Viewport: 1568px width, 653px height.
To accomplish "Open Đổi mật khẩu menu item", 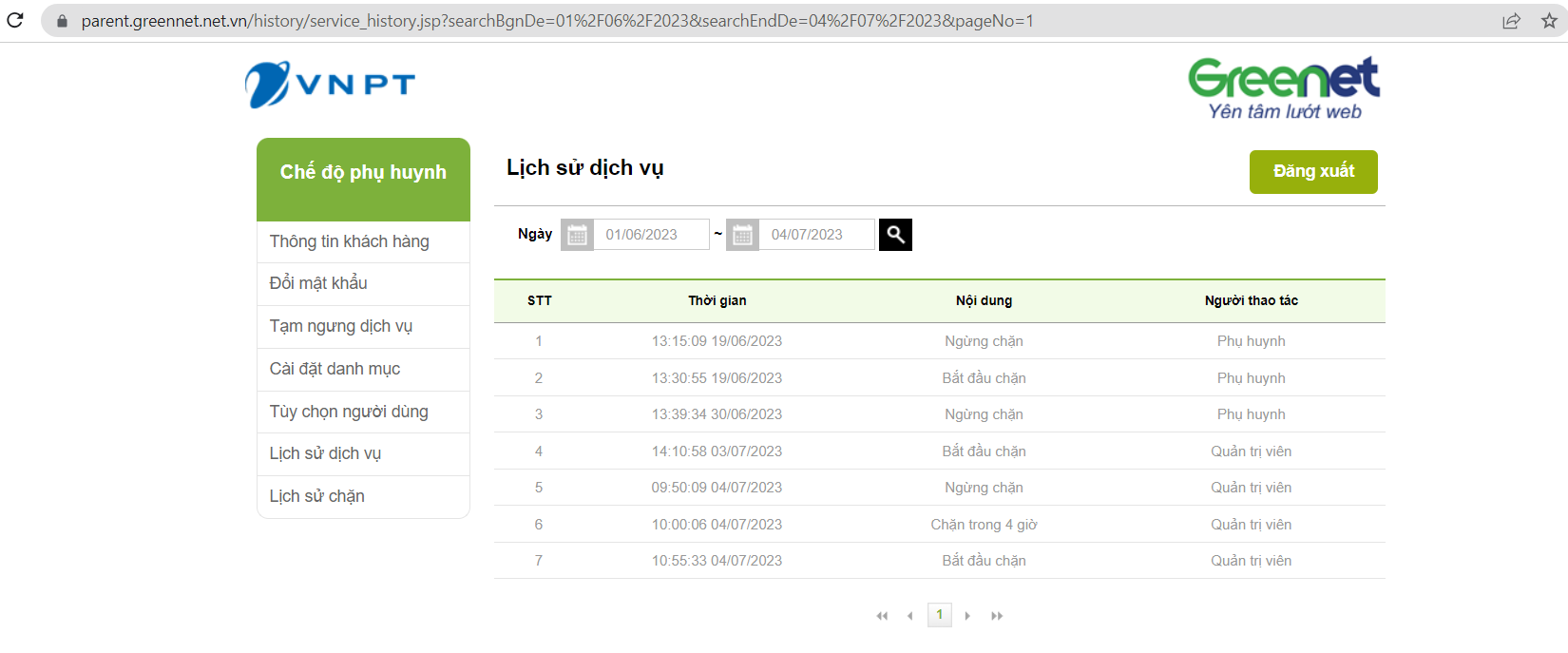I will 318,283.
